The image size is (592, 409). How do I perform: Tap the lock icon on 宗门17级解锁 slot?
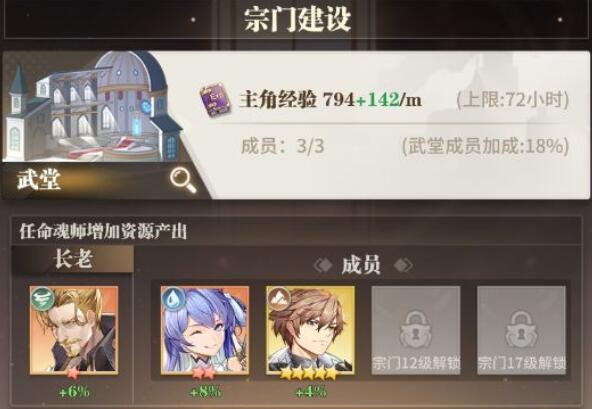521,330
